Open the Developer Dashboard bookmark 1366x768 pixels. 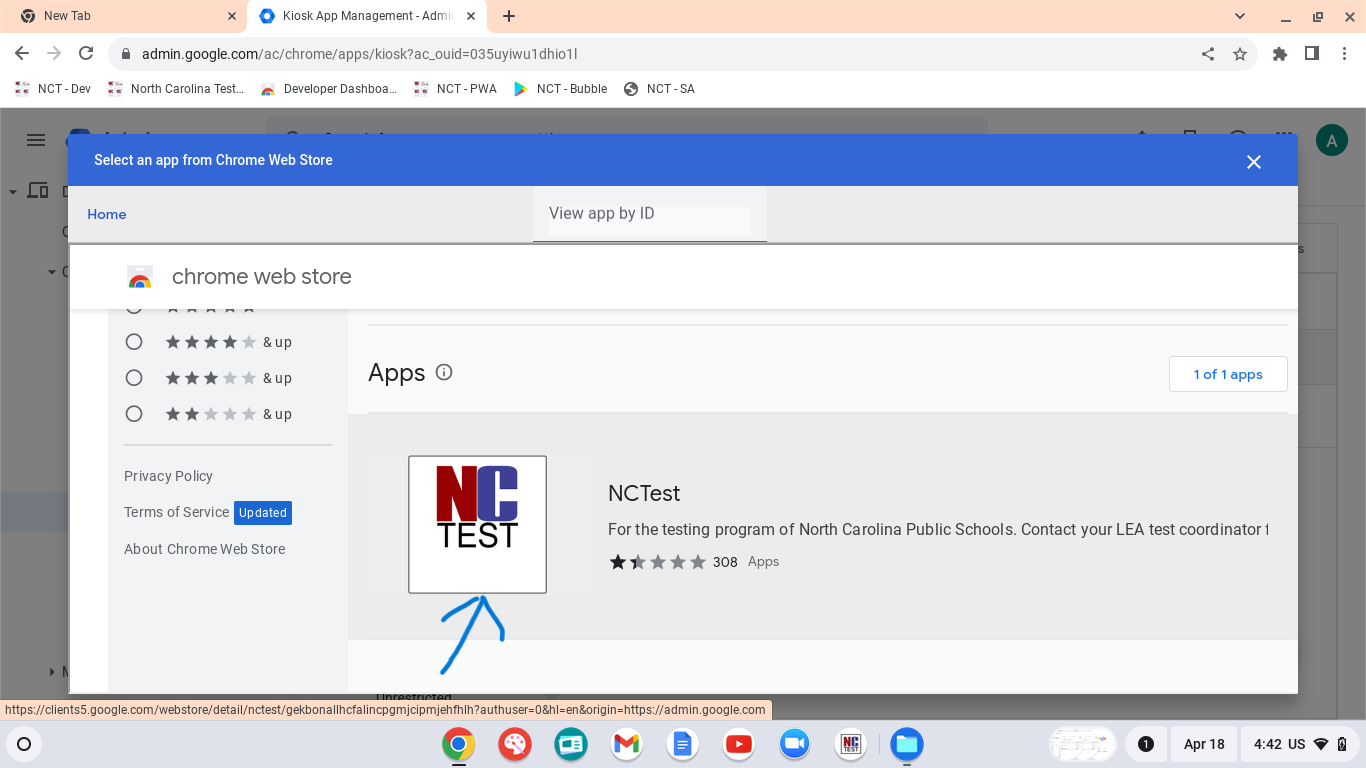(329, 89)
